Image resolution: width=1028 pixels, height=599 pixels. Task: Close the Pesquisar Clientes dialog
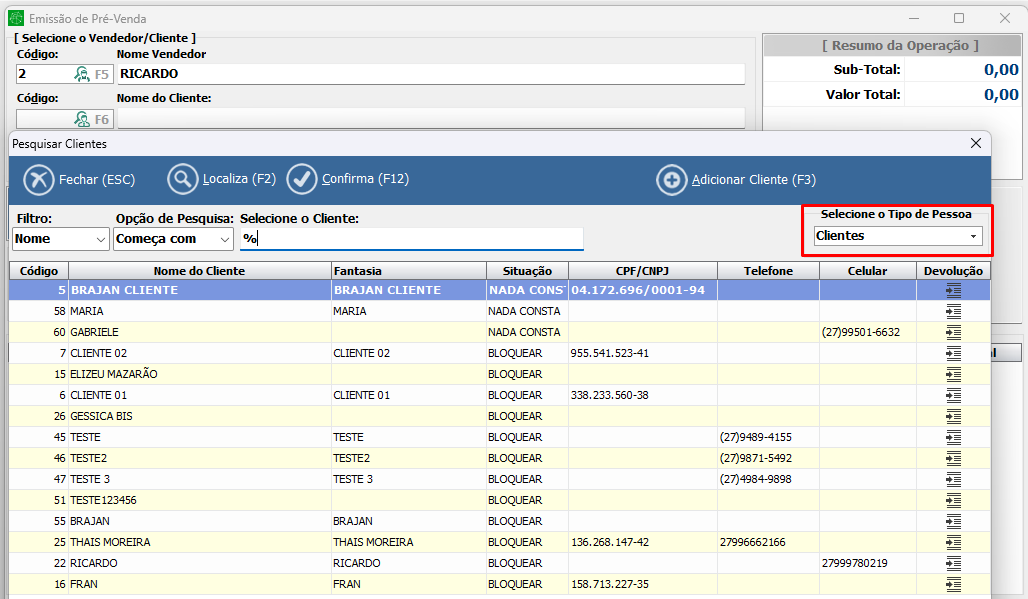coord(976,144)
